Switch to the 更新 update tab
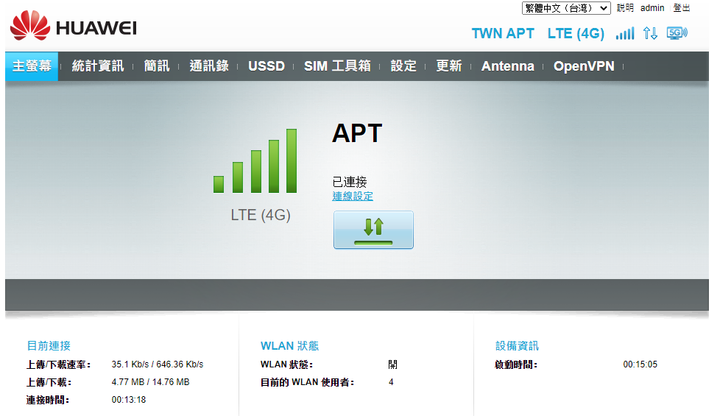 449,66
